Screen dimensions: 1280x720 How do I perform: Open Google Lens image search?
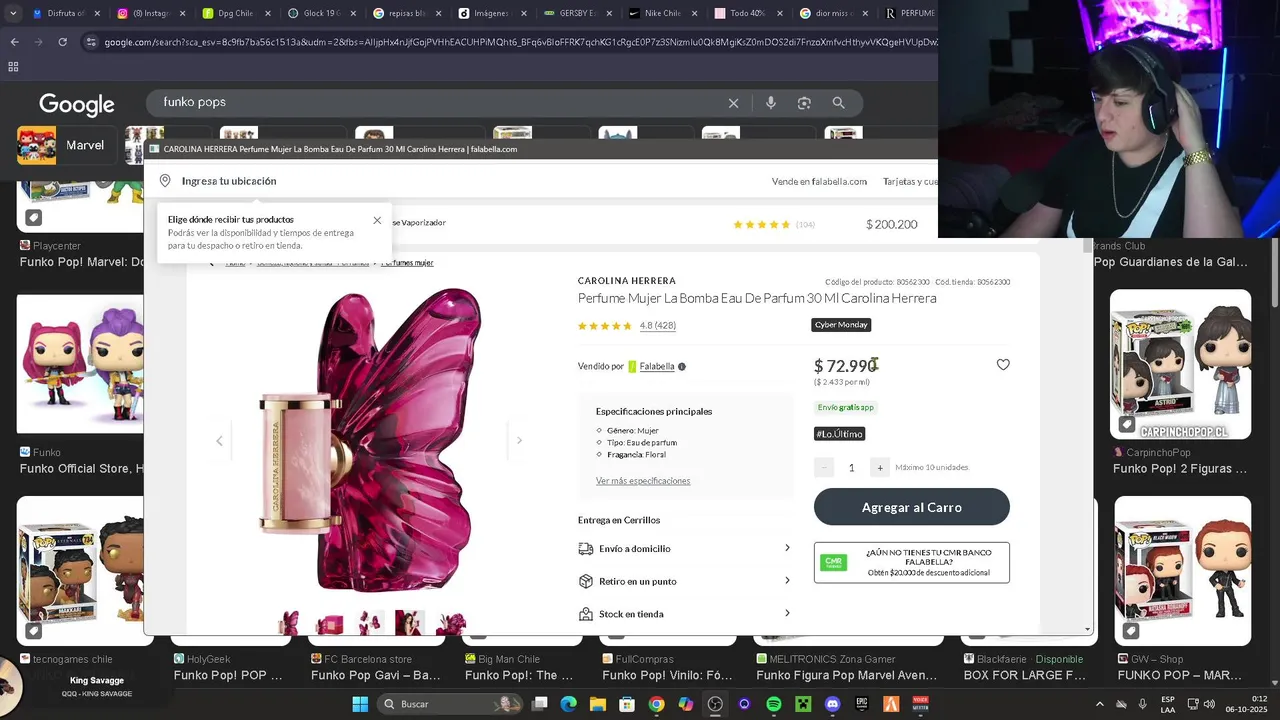click(x=804, y=103)
